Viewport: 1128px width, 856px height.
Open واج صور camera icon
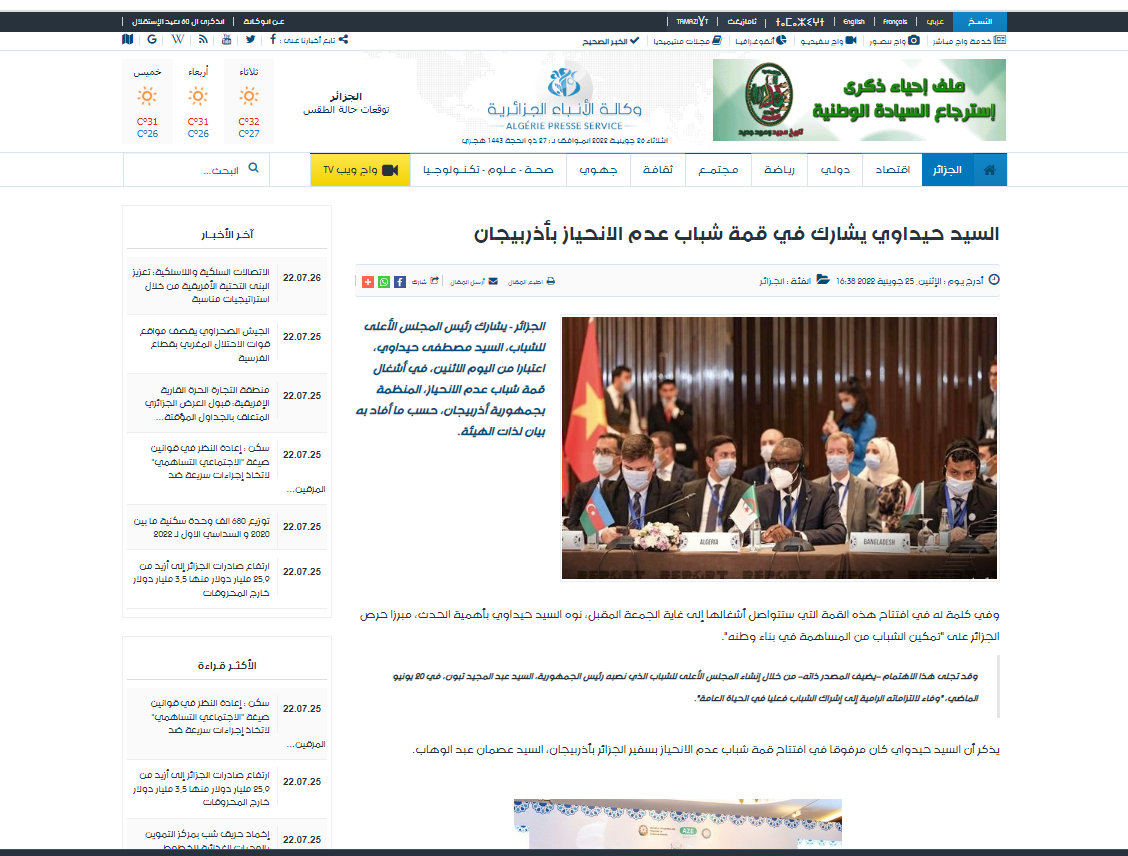click(914, 40)
